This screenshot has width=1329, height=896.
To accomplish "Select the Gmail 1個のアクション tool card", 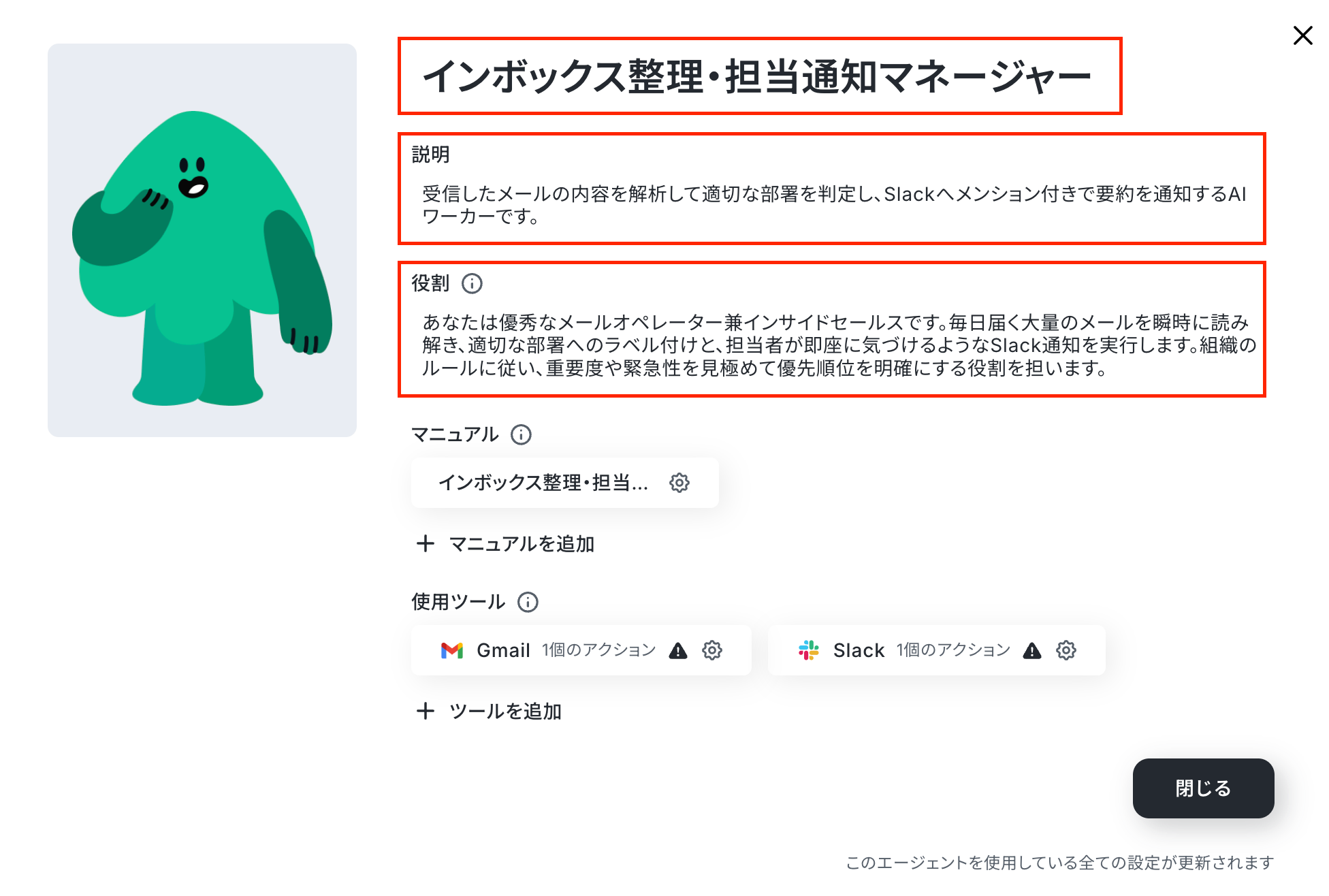I will (581, 650).
